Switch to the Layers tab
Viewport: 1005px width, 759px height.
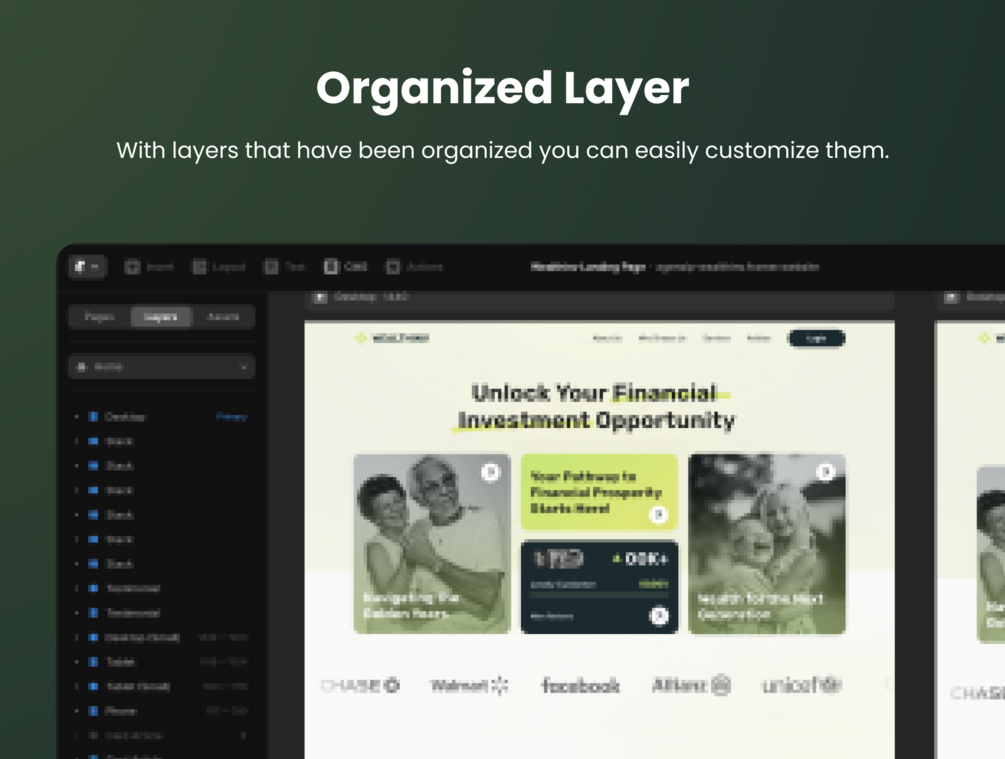click(160, 317)
